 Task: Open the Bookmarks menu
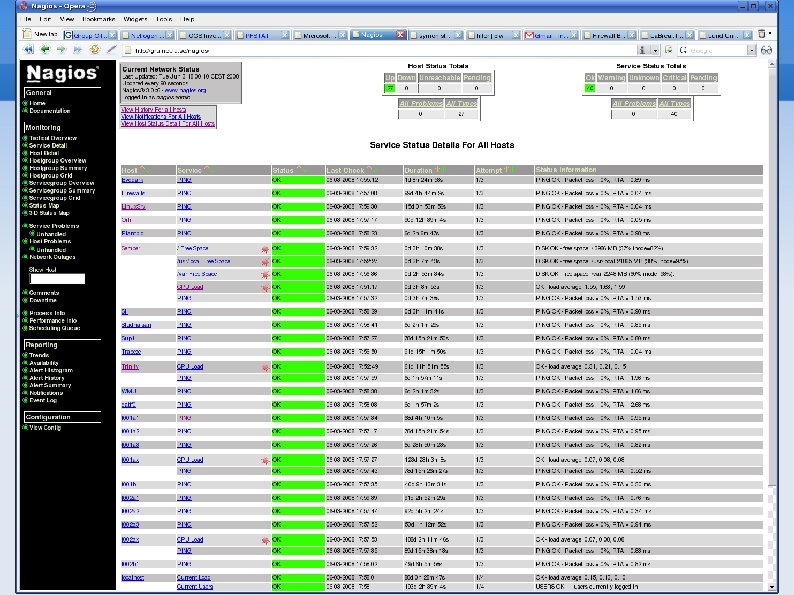99,19
